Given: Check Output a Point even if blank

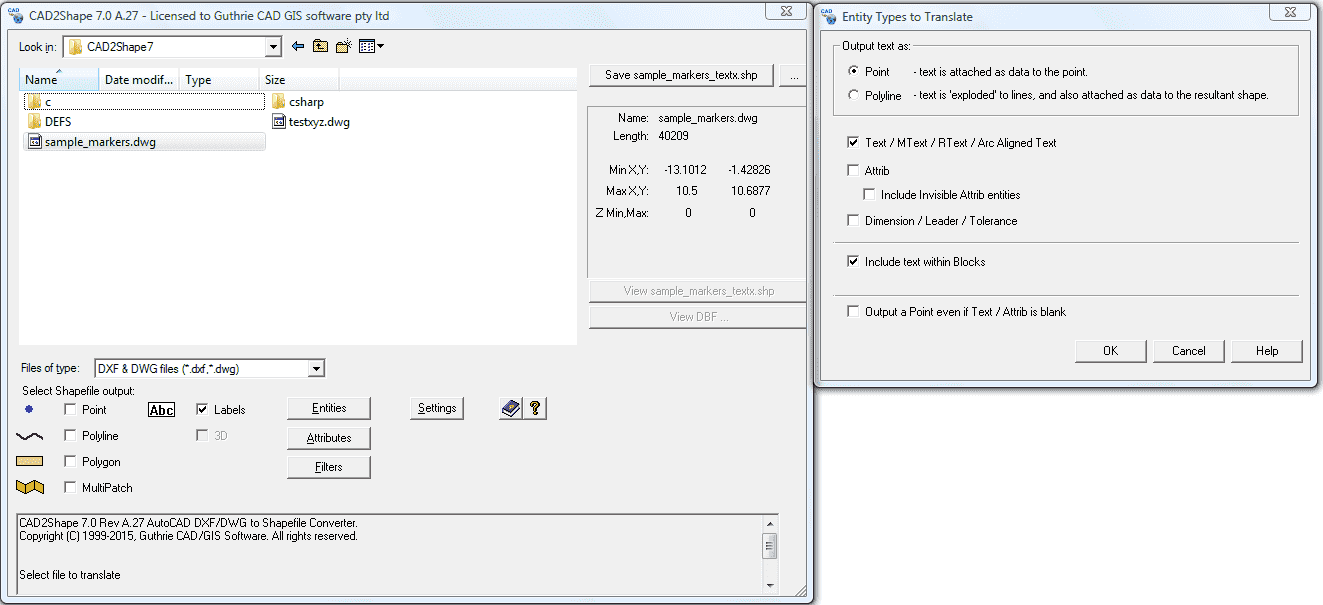Looking at the screenshot, I should coord(853,312).
